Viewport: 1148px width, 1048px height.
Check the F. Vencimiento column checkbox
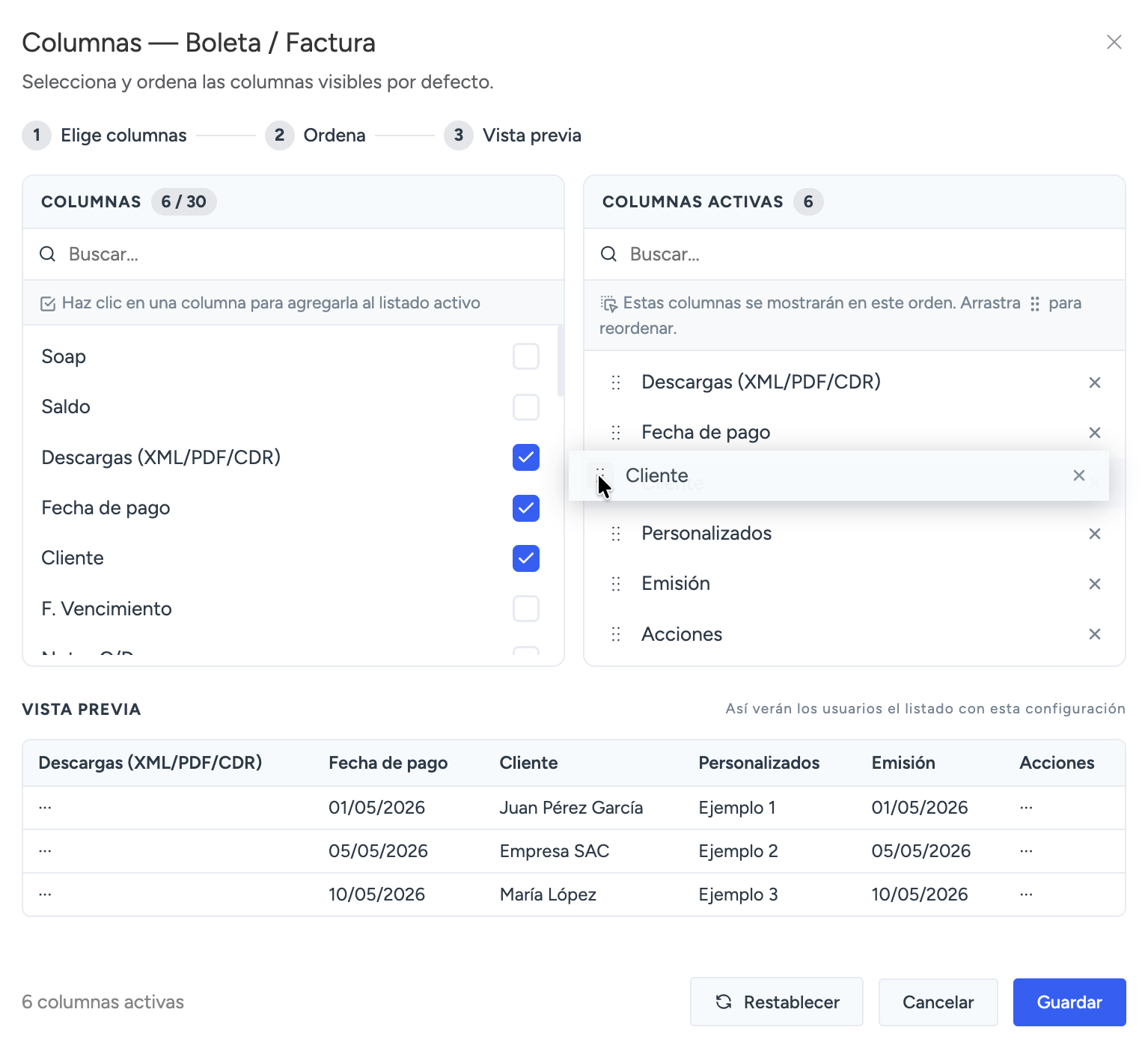526,609
